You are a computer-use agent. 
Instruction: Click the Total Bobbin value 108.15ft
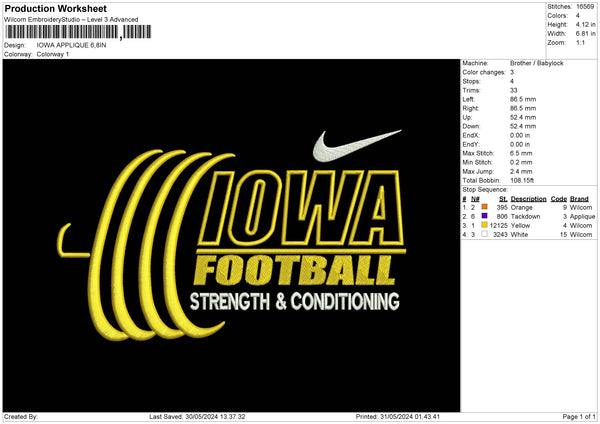522,180
